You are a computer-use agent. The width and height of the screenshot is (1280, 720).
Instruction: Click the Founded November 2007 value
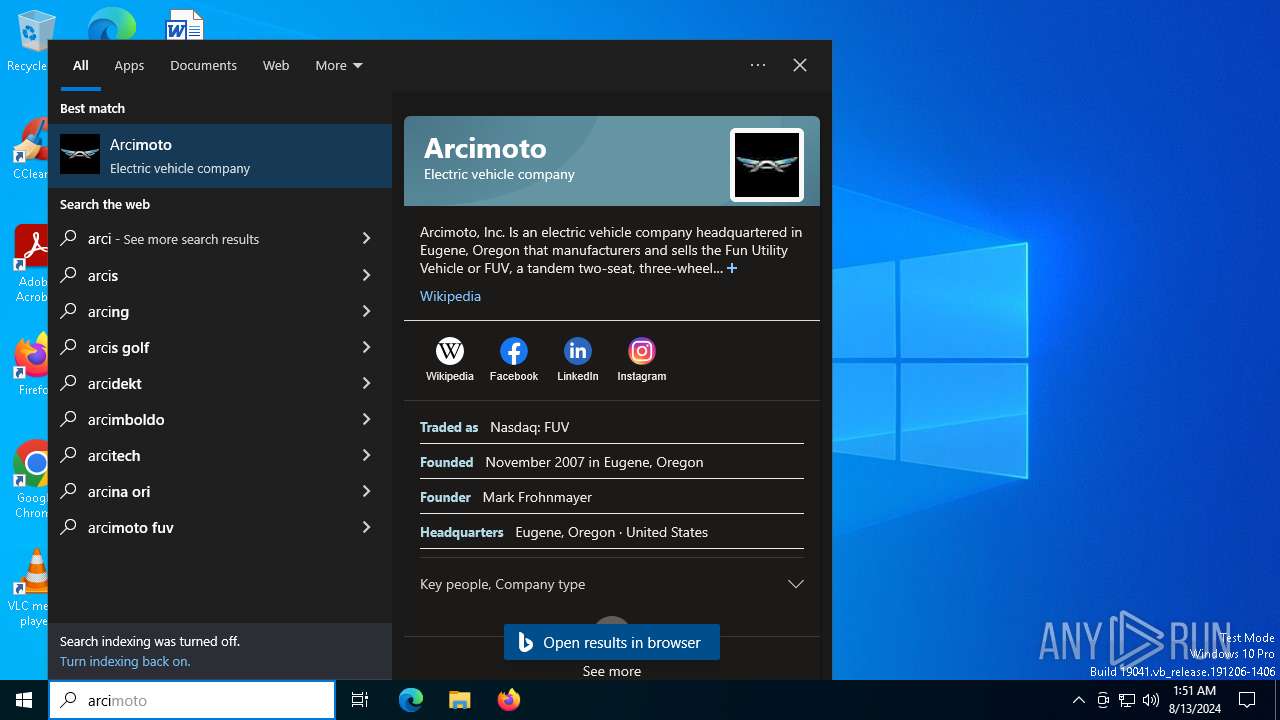pyautogui.click(x=594, y=462)
